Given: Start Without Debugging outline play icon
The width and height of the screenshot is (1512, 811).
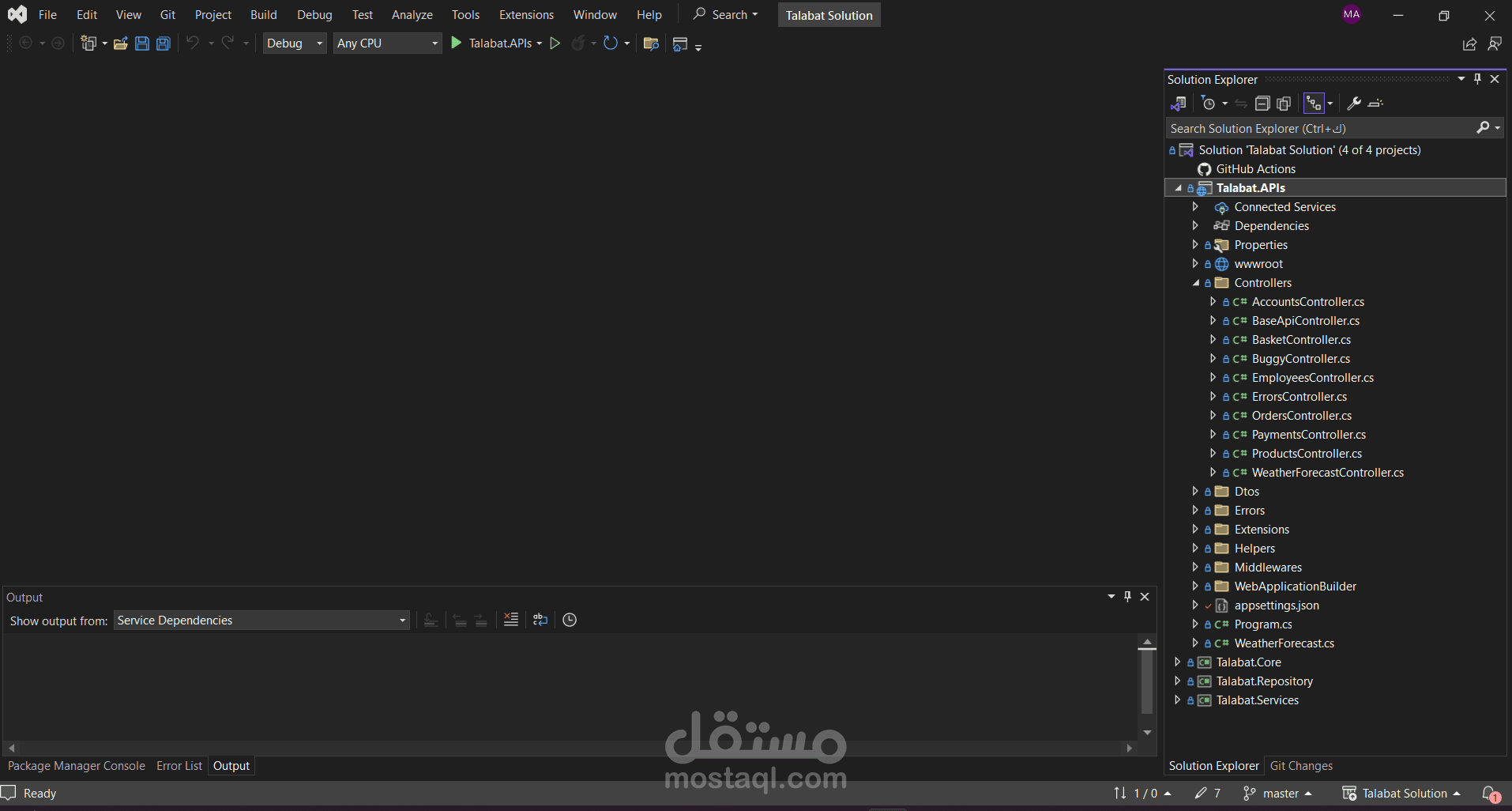Looking at the screenshot, I should [555, 43].
